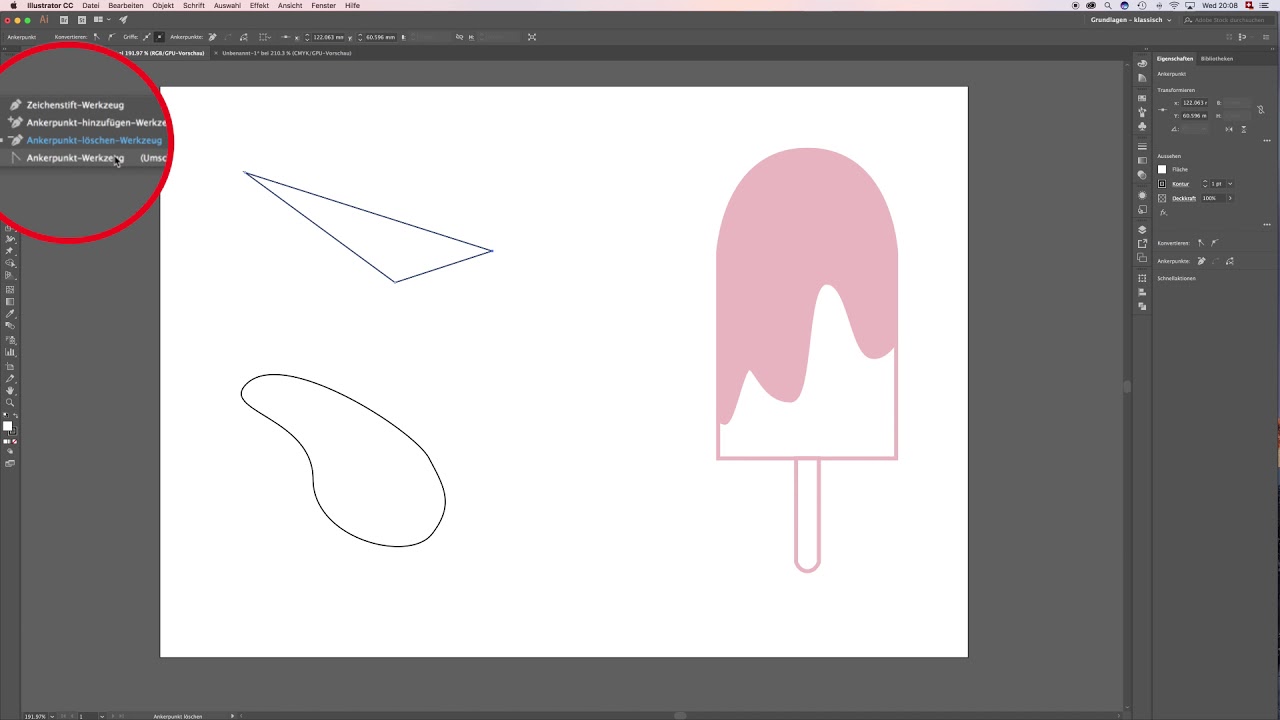Select Zeichenstift-Werkzeug from the flyout

pyautogui.click(x=75, y=105)
